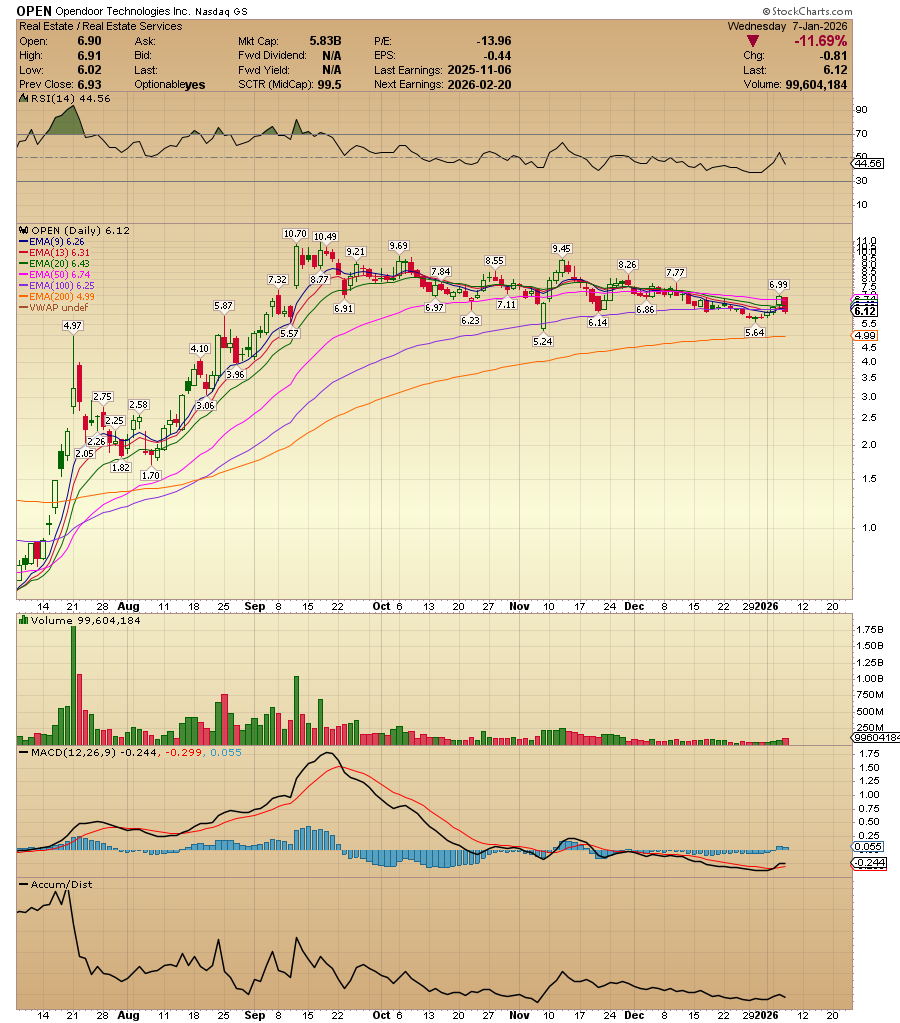Click the Volume 99,604,184 value in the header

[x=816, y=85]
